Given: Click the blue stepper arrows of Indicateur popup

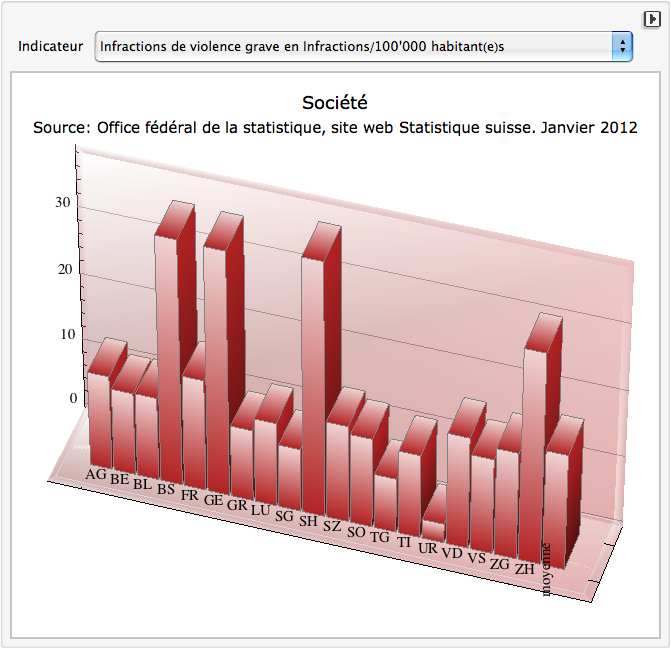Looking at the screenshot, I should 622,46.
